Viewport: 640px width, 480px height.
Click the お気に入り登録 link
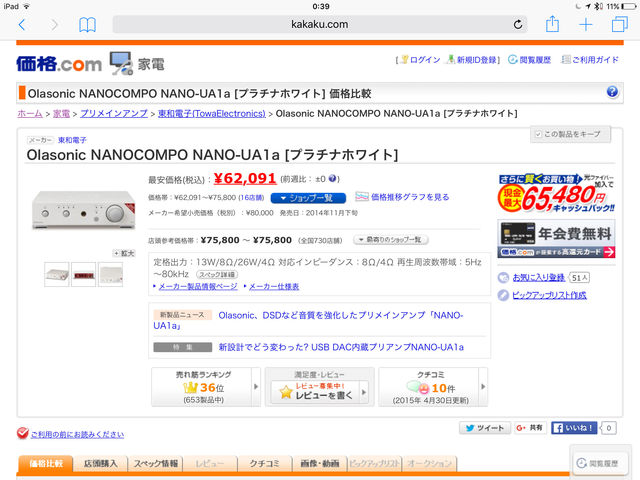click(538, 278)
